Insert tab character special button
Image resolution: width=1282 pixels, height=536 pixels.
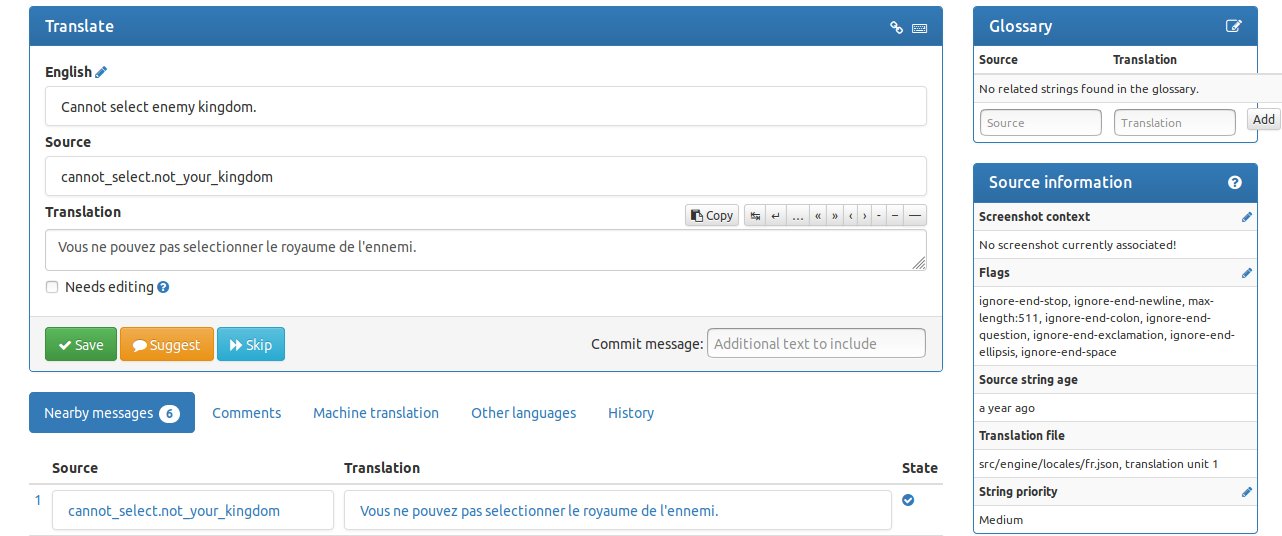756,215
